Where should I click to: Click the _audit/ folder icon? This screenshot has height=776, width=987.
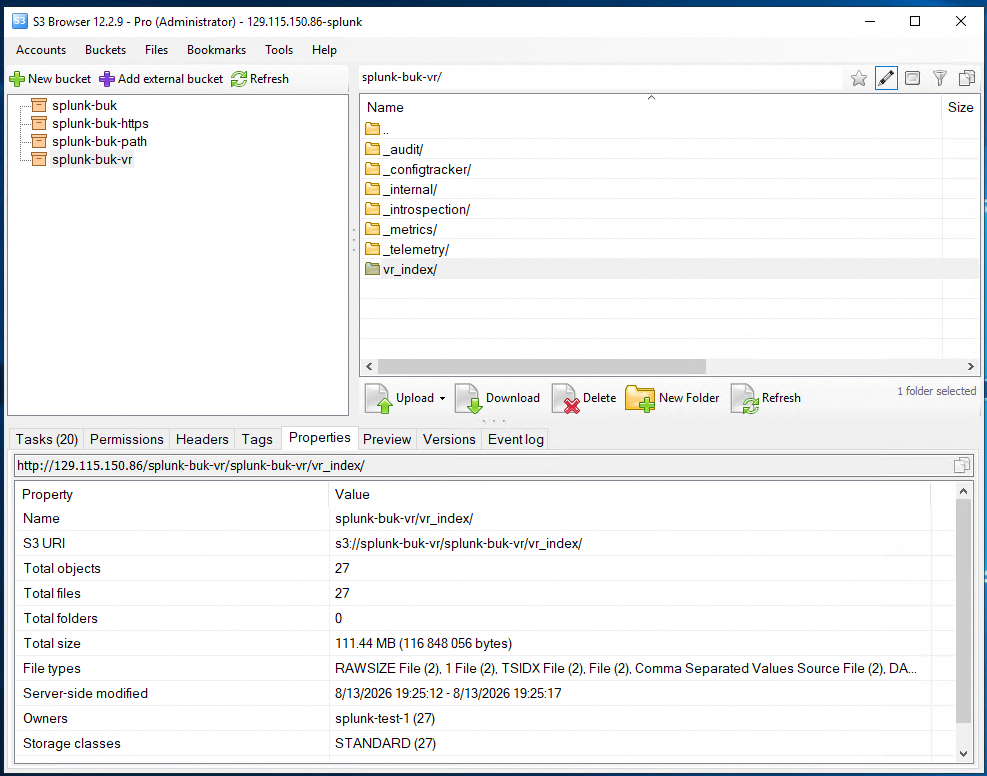coord(373,149)
